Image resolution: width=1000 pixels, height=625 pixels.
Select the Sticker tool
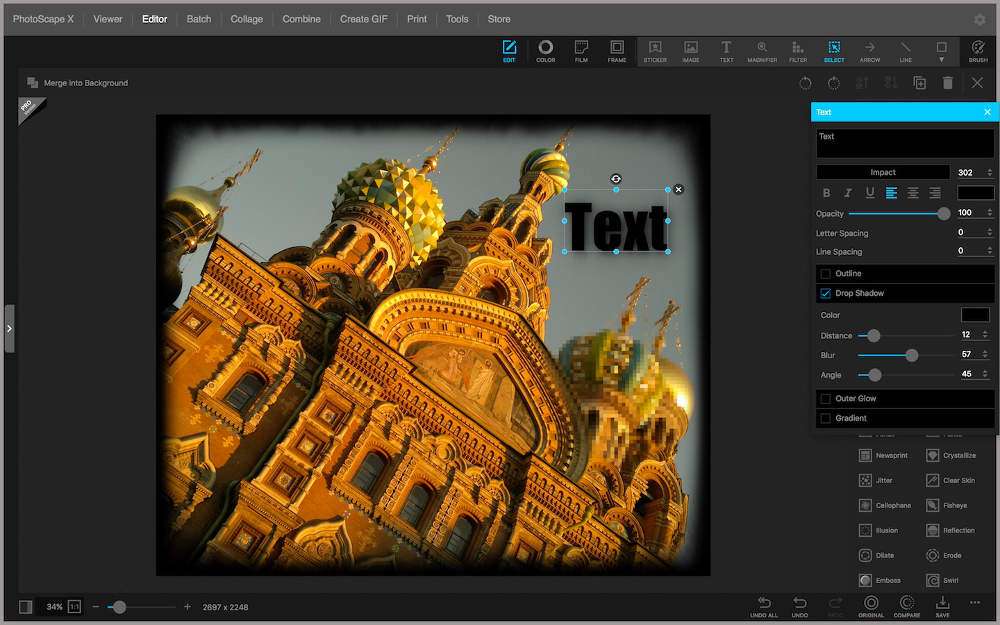pyautogui.click(x=655, y=51)
